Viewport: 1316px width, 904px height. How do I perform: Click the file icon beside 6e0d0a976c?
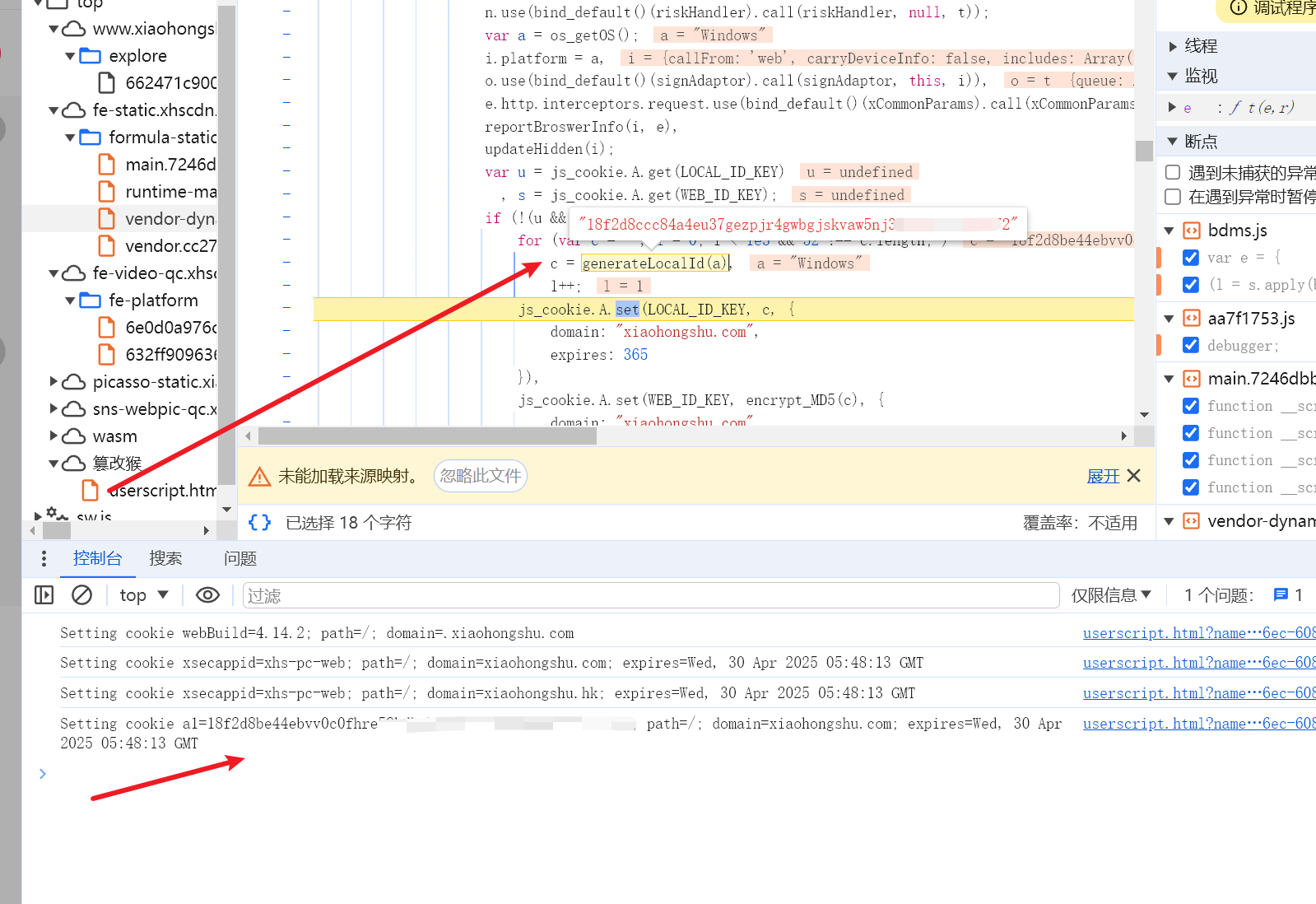click(x=106, y=328)
